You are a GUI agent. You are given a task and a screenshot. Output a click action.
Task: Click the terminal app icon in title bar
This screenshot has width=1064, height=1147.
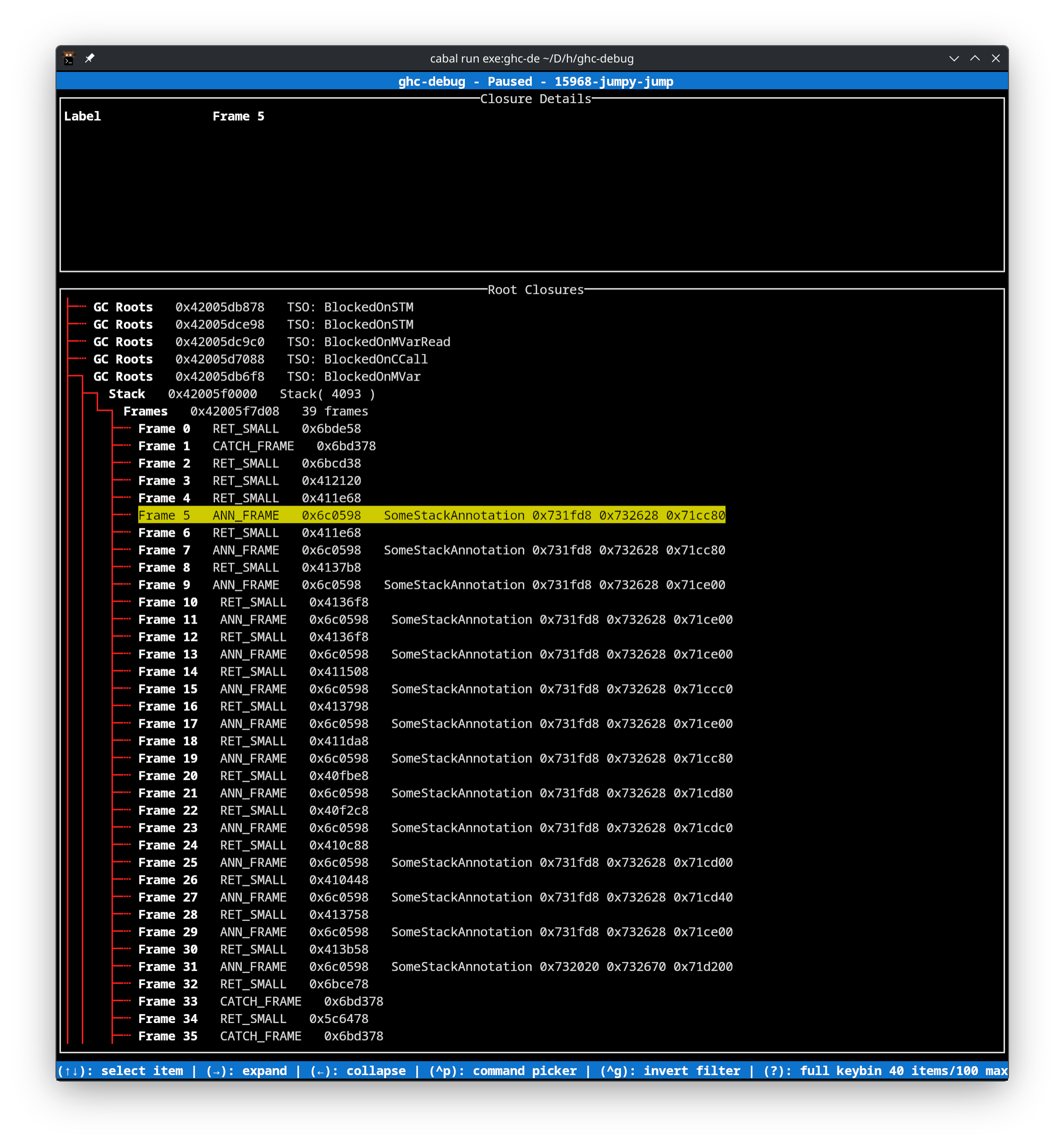coord(68,58)
